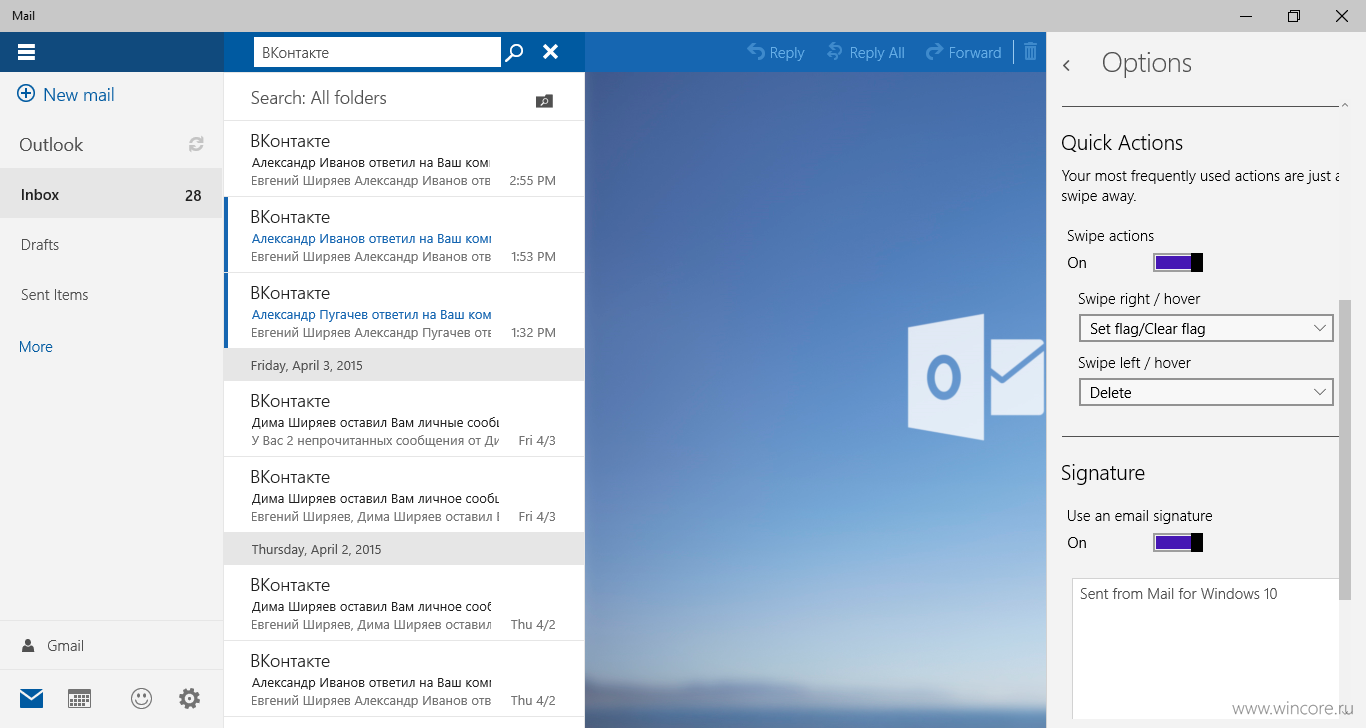The image size is (1366, 728).
Task: Click the search box containing ВКонтакте
Action: 377,52
